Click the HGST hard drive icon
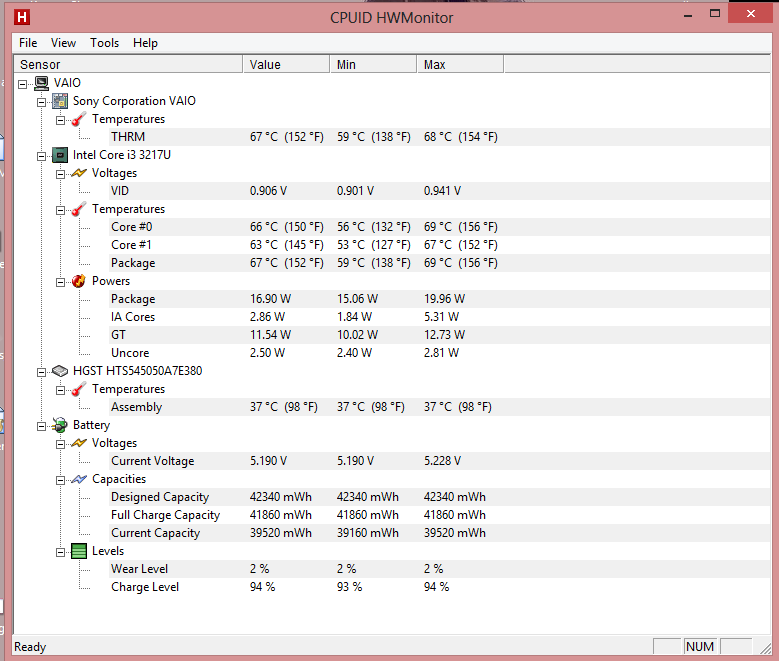This screenshot has height=661, width=782. tap(60, 371)
